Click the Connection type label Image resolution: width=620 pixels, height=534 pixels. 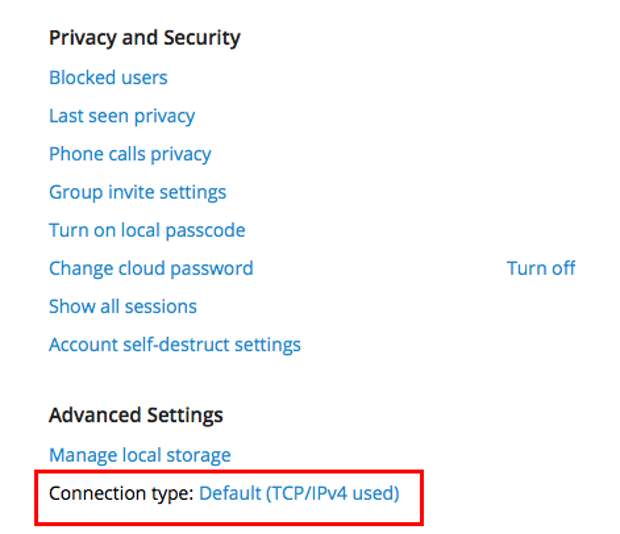click(121, 493)
